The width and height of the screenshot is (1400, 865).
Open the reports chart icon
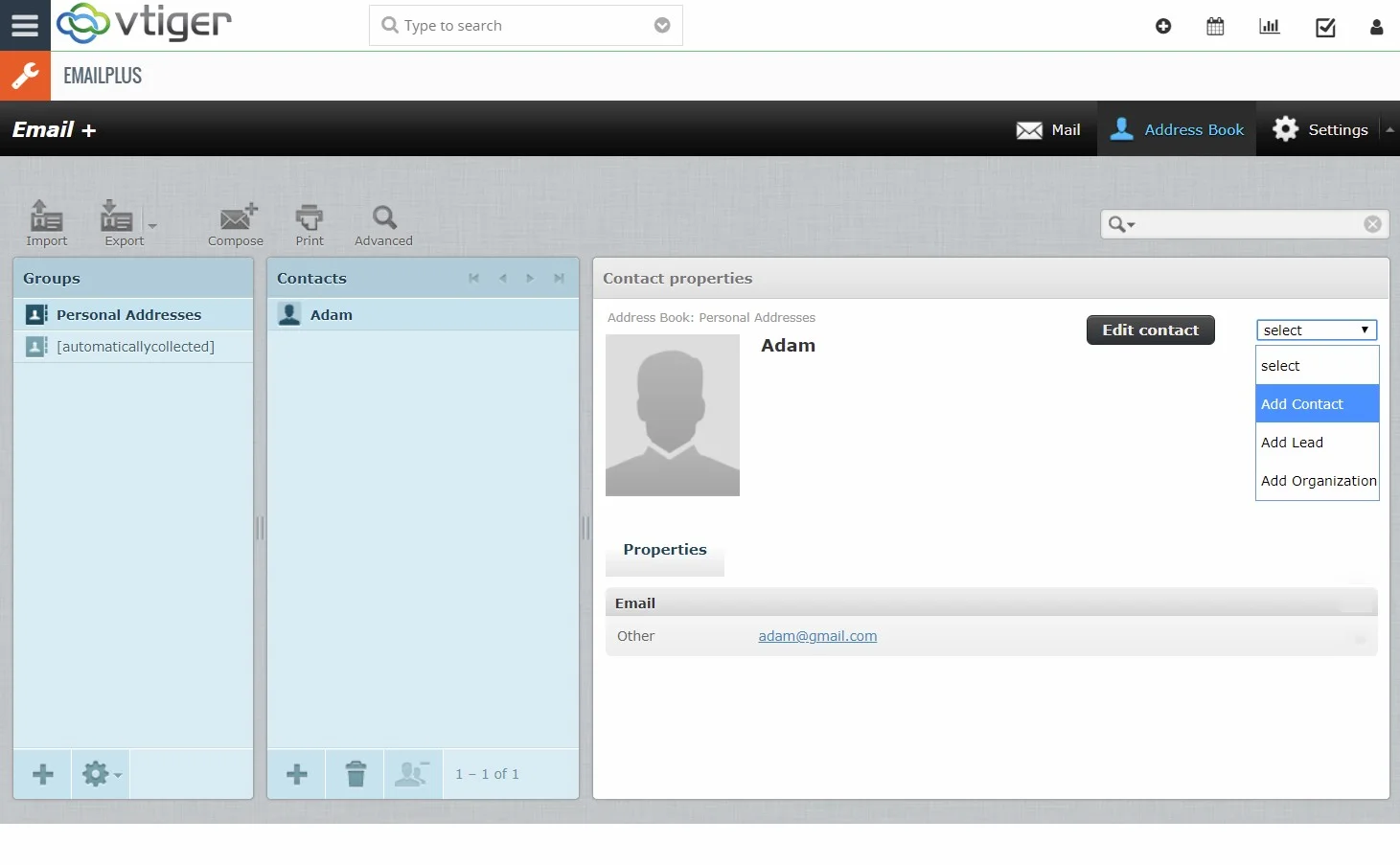pos(1270,27)
